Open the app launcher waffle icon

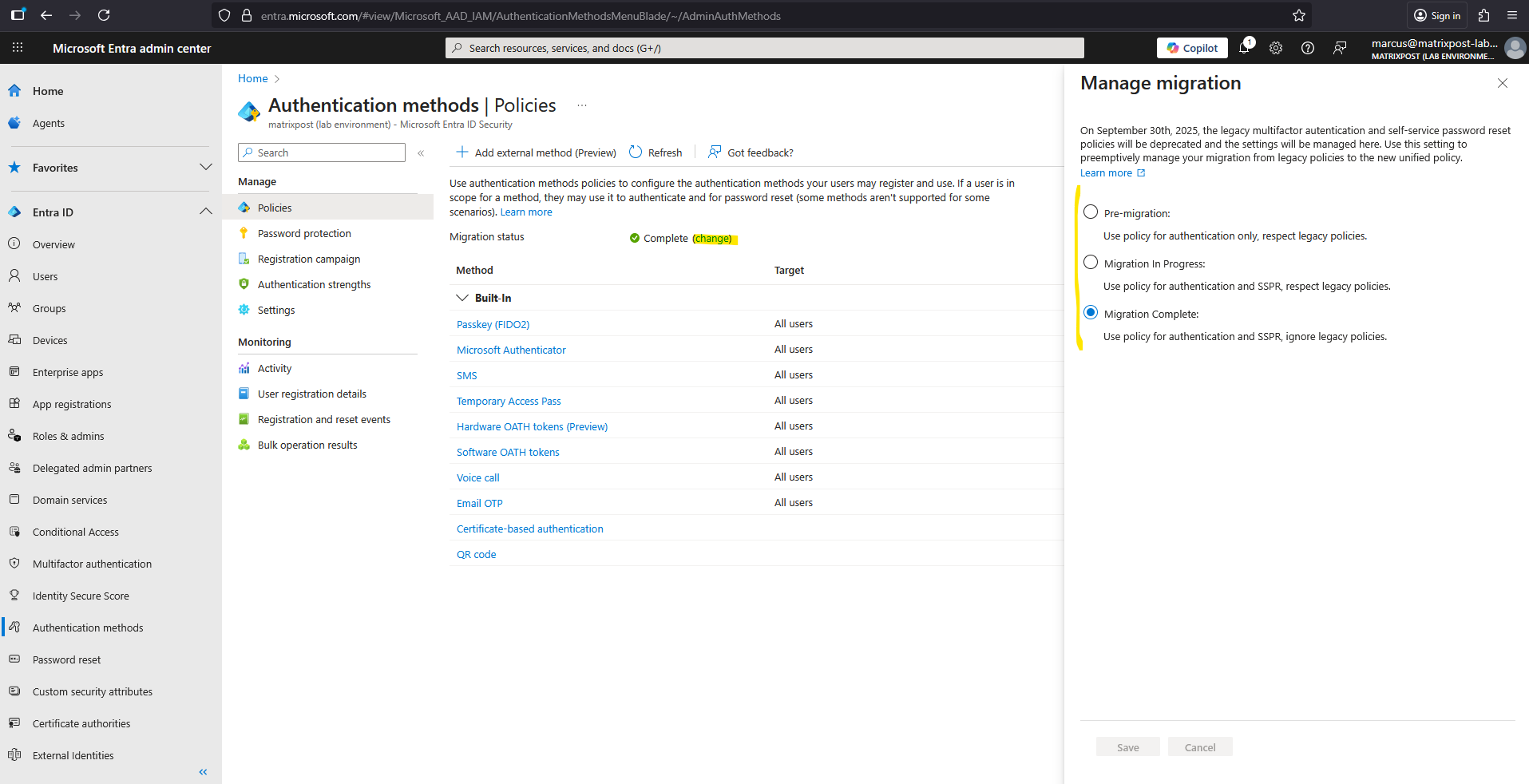[18, 48]
